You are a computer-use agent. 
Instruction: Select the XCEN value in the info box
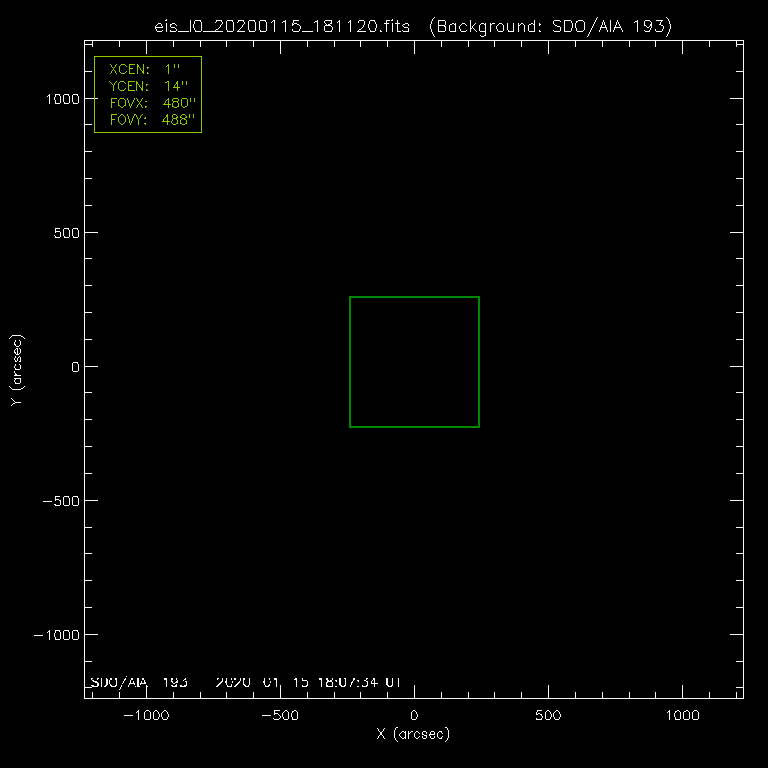click(x=169, y=72)
